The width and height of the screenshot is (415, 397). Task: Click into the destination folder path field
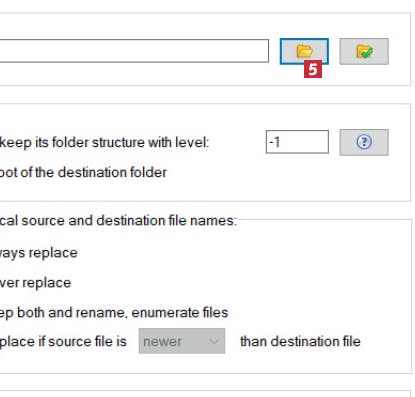click(134, 51)
